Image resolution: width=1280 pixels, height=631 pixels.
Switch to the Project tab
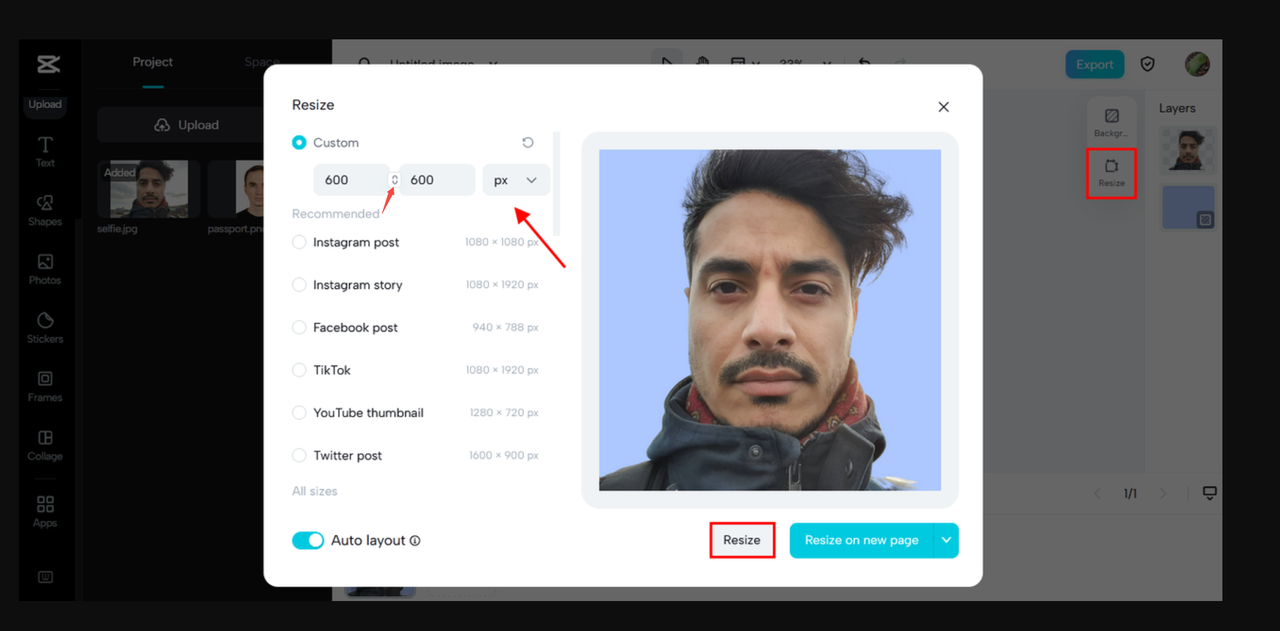coord(153,62)
